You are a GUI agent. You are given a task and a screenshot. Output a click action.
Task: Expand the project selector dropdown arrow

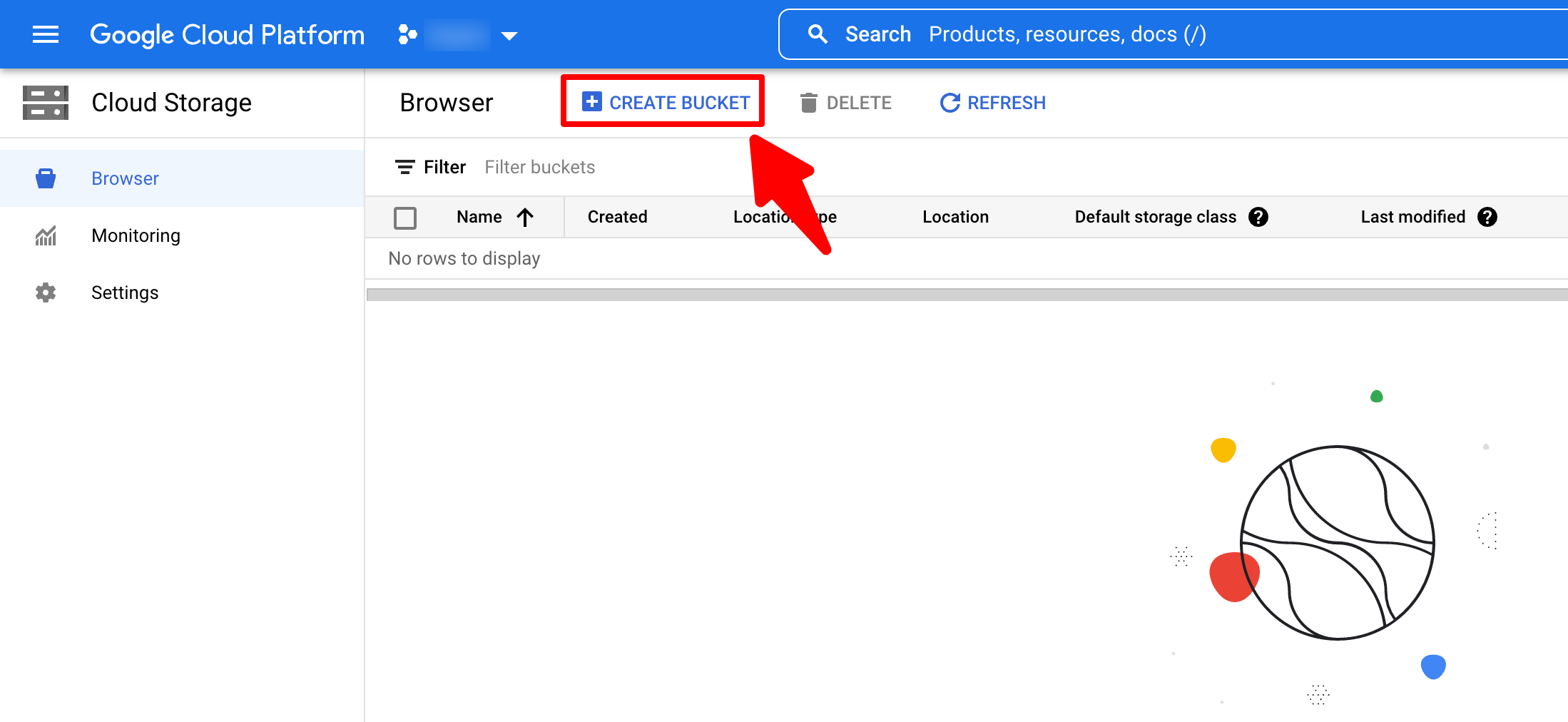pyautogui.click(x=509, y=36)
